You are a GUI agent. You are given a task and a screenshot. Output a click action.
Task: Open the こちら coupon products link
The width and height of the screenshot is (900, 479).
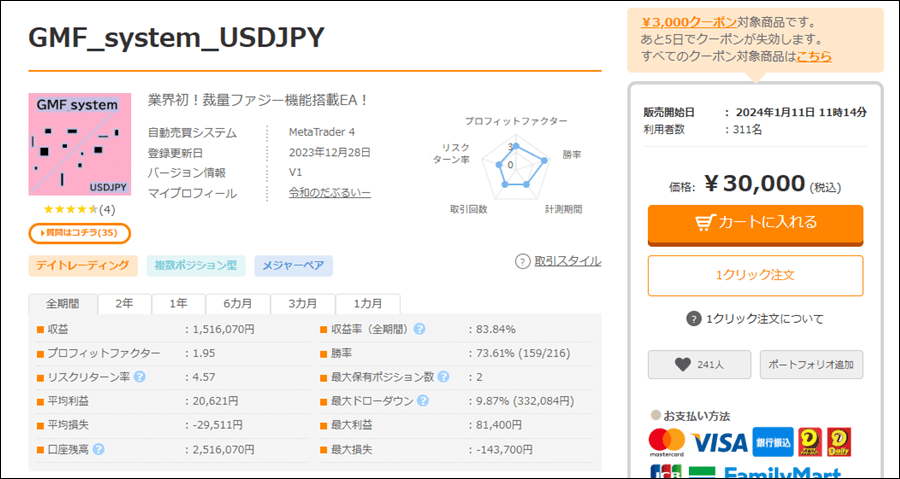(x=814, y=56)
